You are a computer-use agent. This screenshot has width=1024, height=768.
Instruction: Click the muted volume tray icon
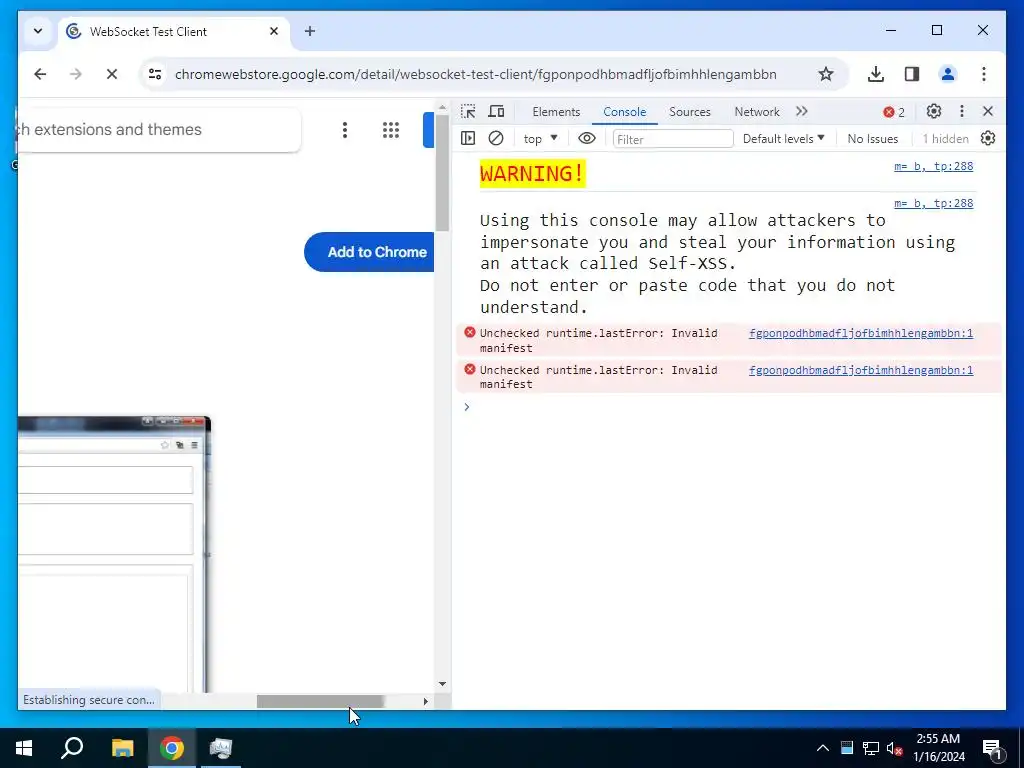[894, 748]
